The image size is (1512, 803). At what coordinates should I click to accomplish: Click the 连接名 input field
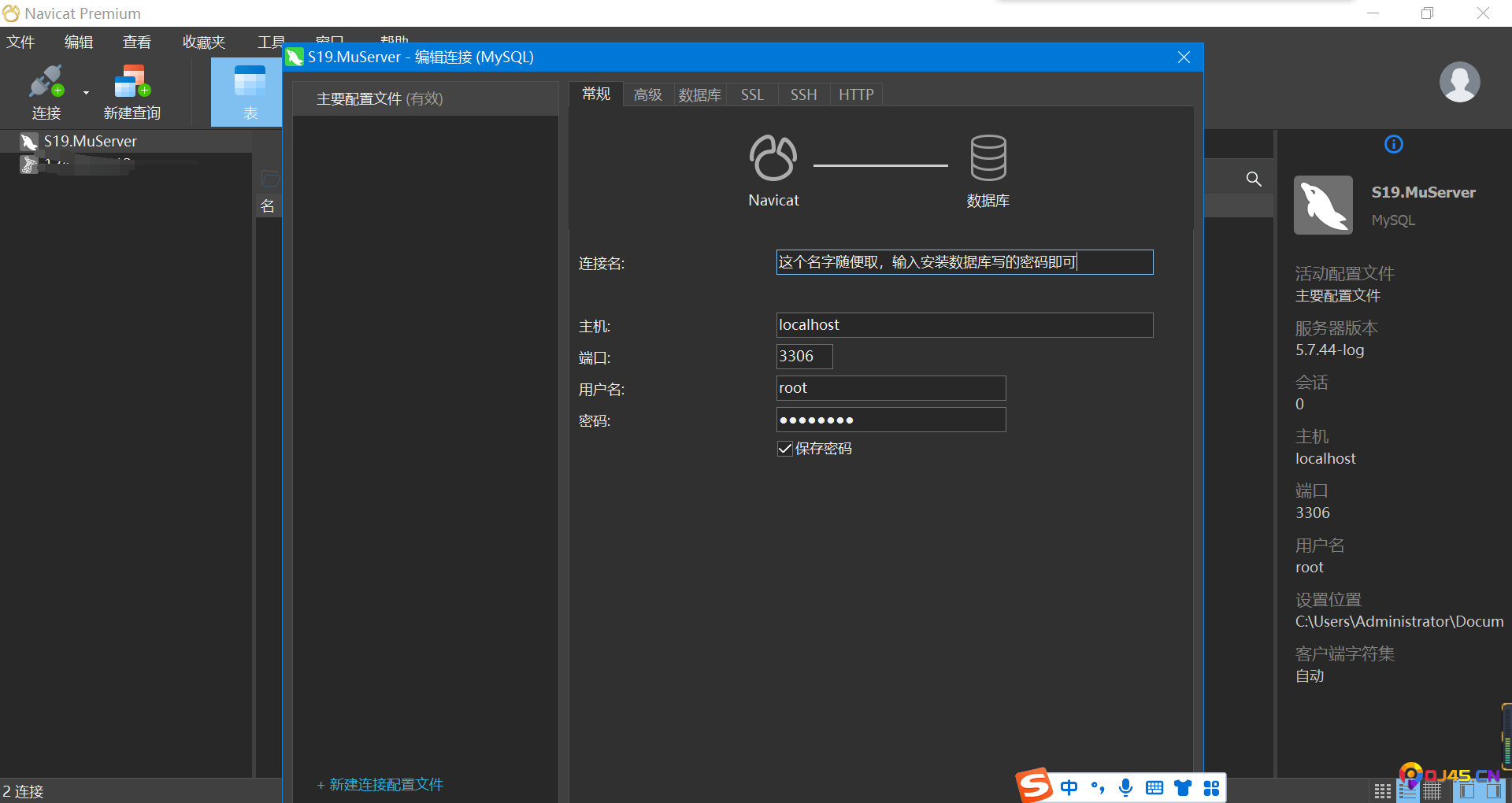click(965, 262)
